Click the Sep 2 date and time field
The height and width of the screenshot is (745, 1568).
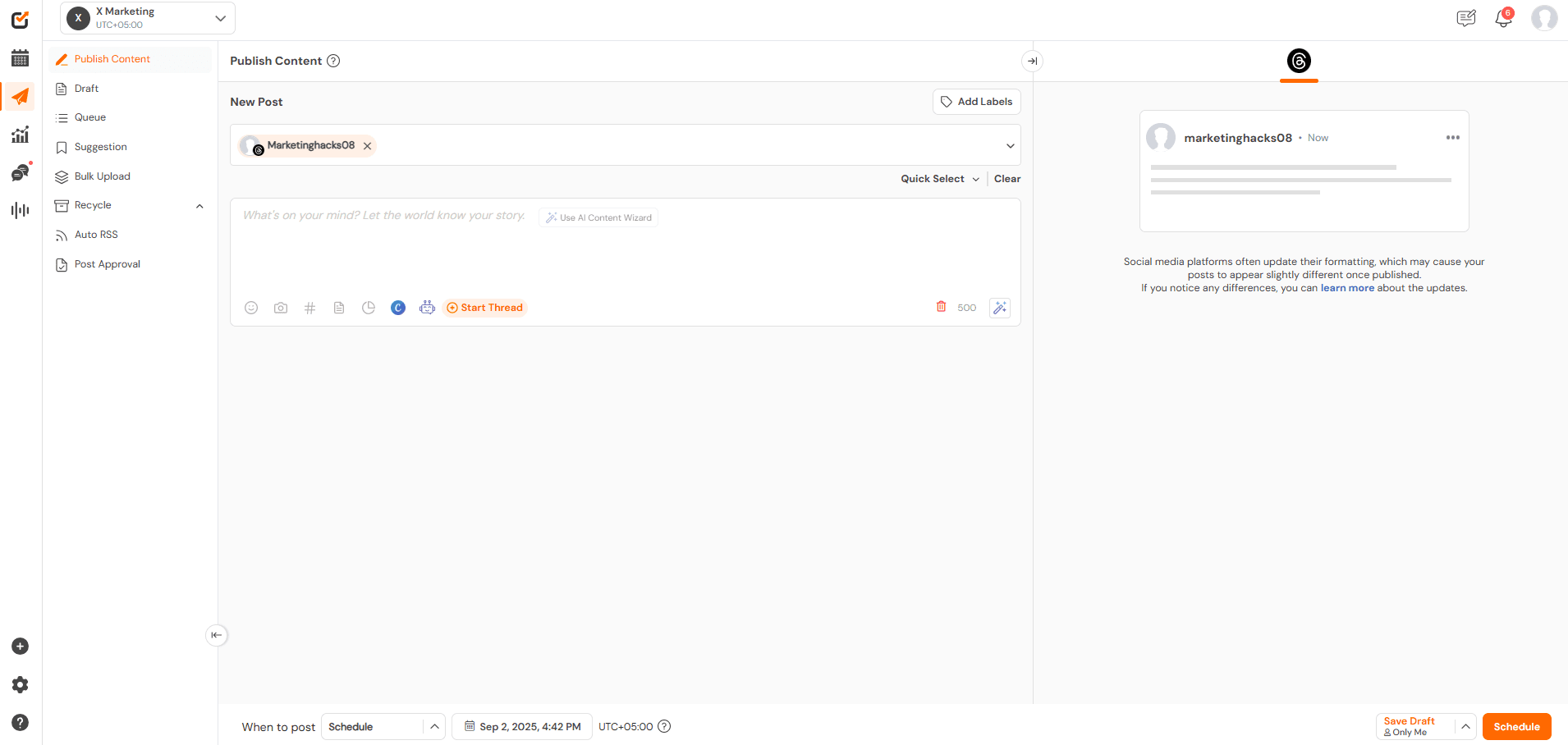coord(521,726)
